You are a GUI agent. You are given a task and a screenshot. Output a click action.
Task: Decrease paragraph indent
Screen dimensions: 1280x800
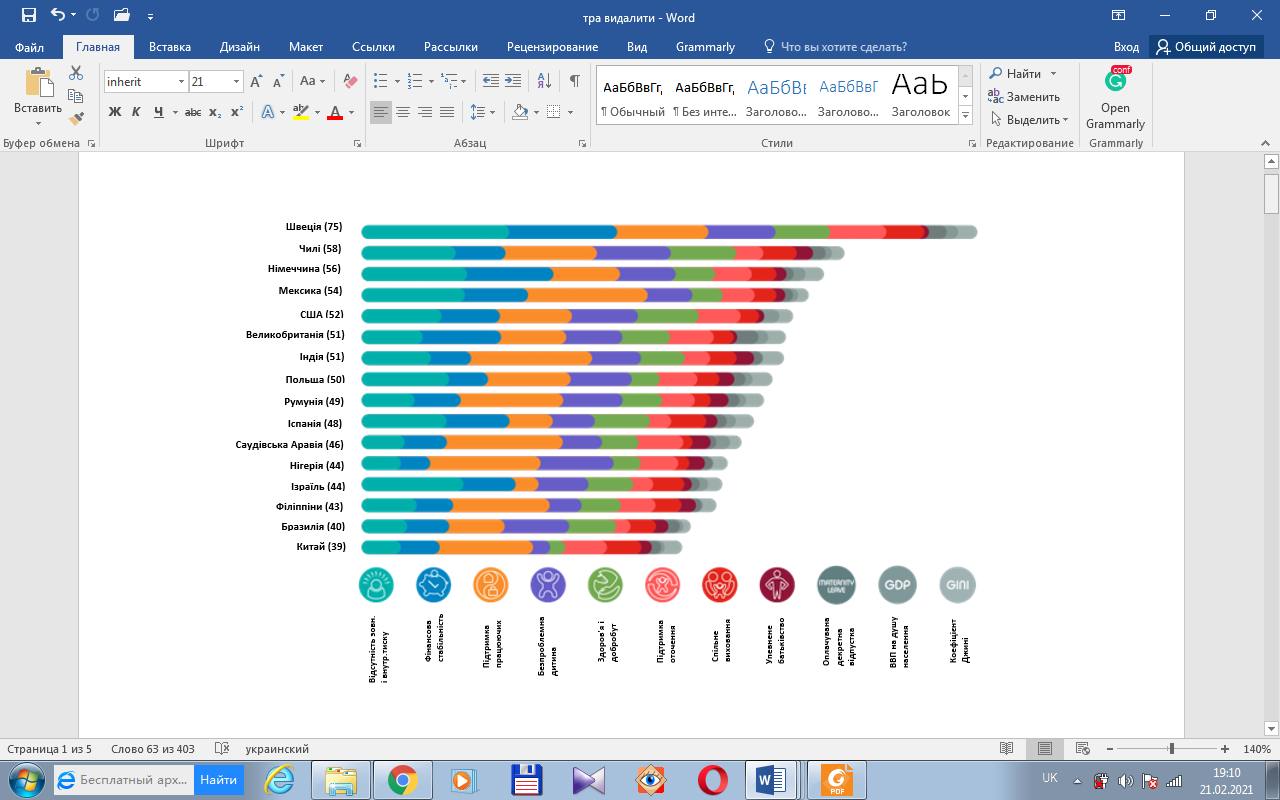(x=490, y=82)
